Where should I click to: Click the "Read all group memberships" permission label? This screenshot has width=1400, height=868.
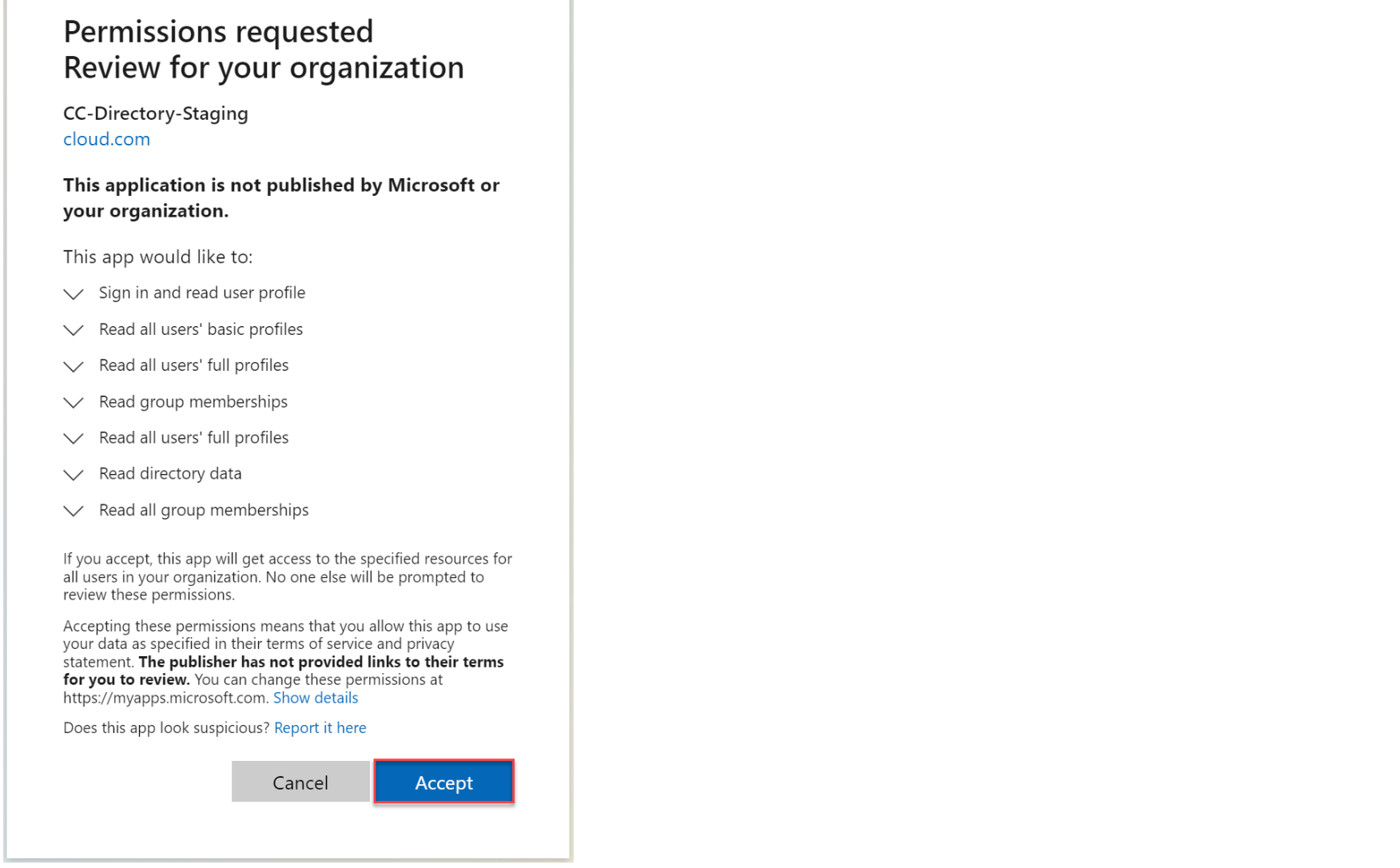[203, 510]
